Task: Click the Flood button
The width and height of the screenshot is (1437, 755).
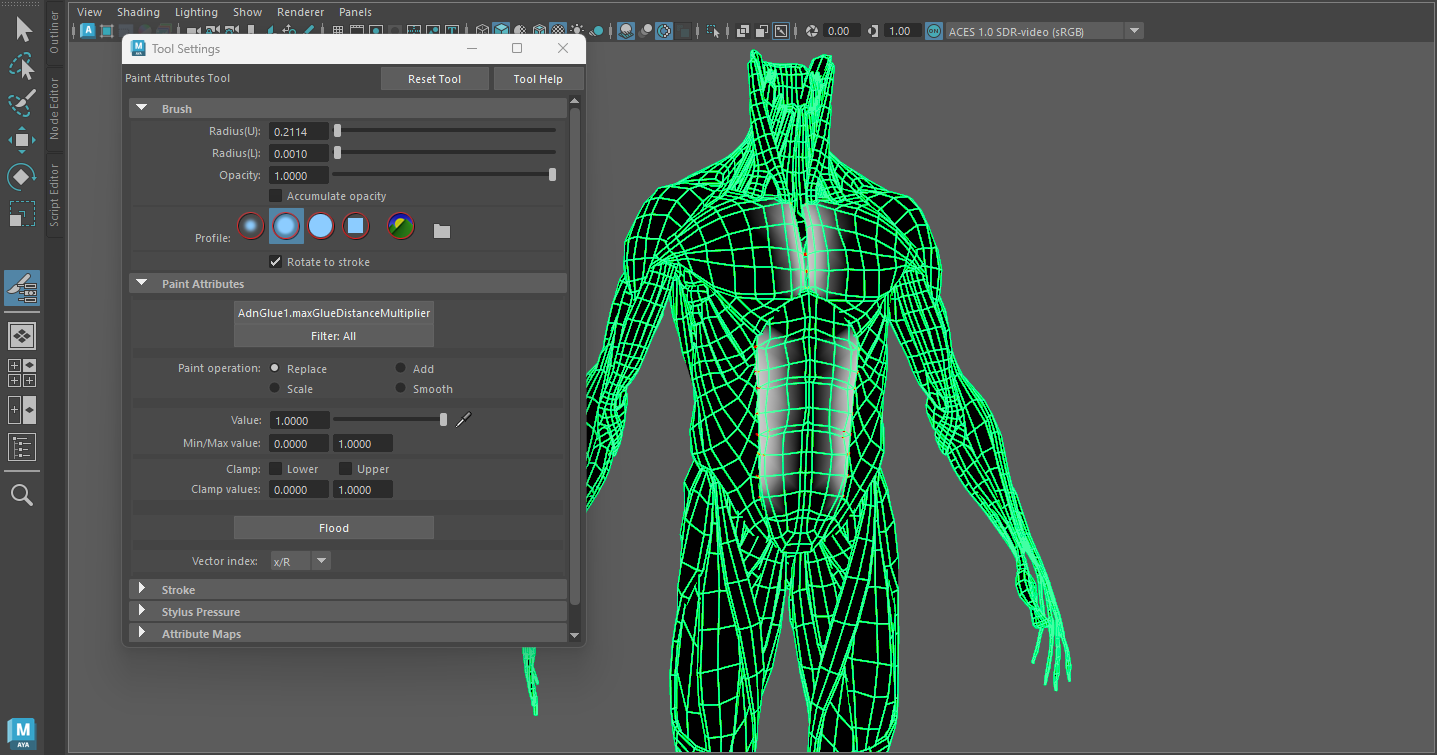Action: [334, 528]
